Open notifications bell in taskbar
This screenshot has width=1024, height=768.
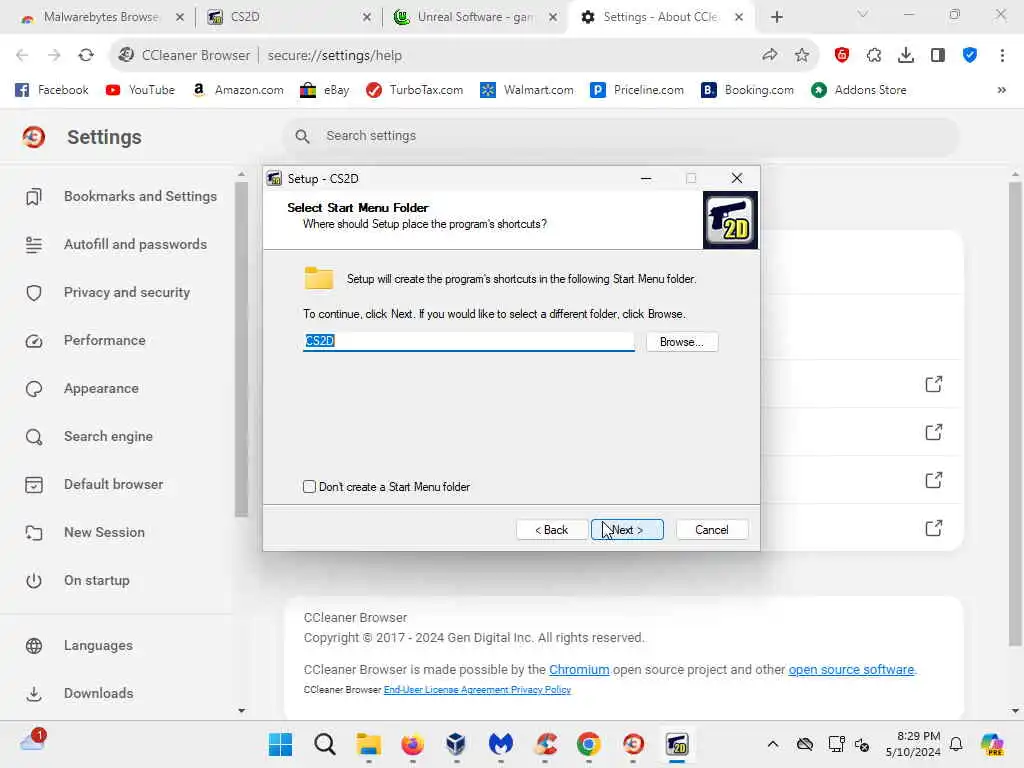tap(956, 744)
